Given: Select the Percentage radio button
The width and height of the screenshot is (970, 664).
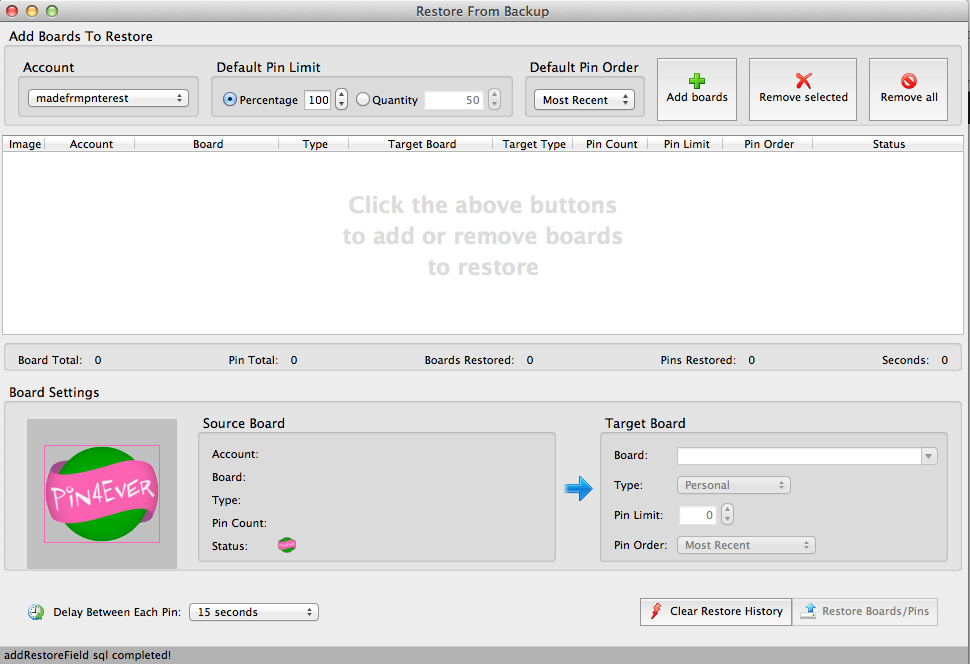Looking at the screenshot, I should pos(230,99).
